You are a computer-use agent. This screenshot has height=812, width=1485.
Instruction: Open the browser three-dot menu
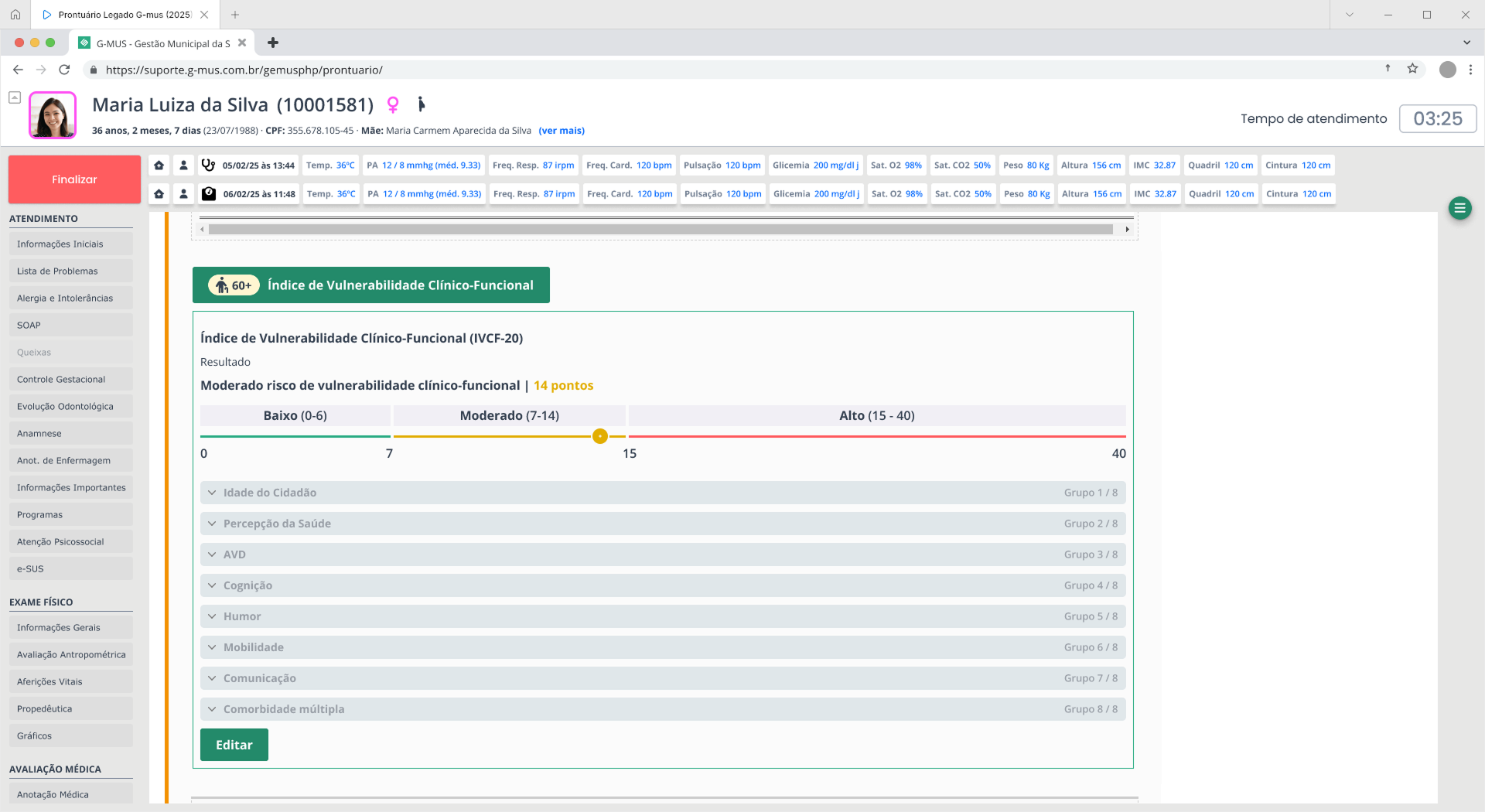(x=1470, y=70)
